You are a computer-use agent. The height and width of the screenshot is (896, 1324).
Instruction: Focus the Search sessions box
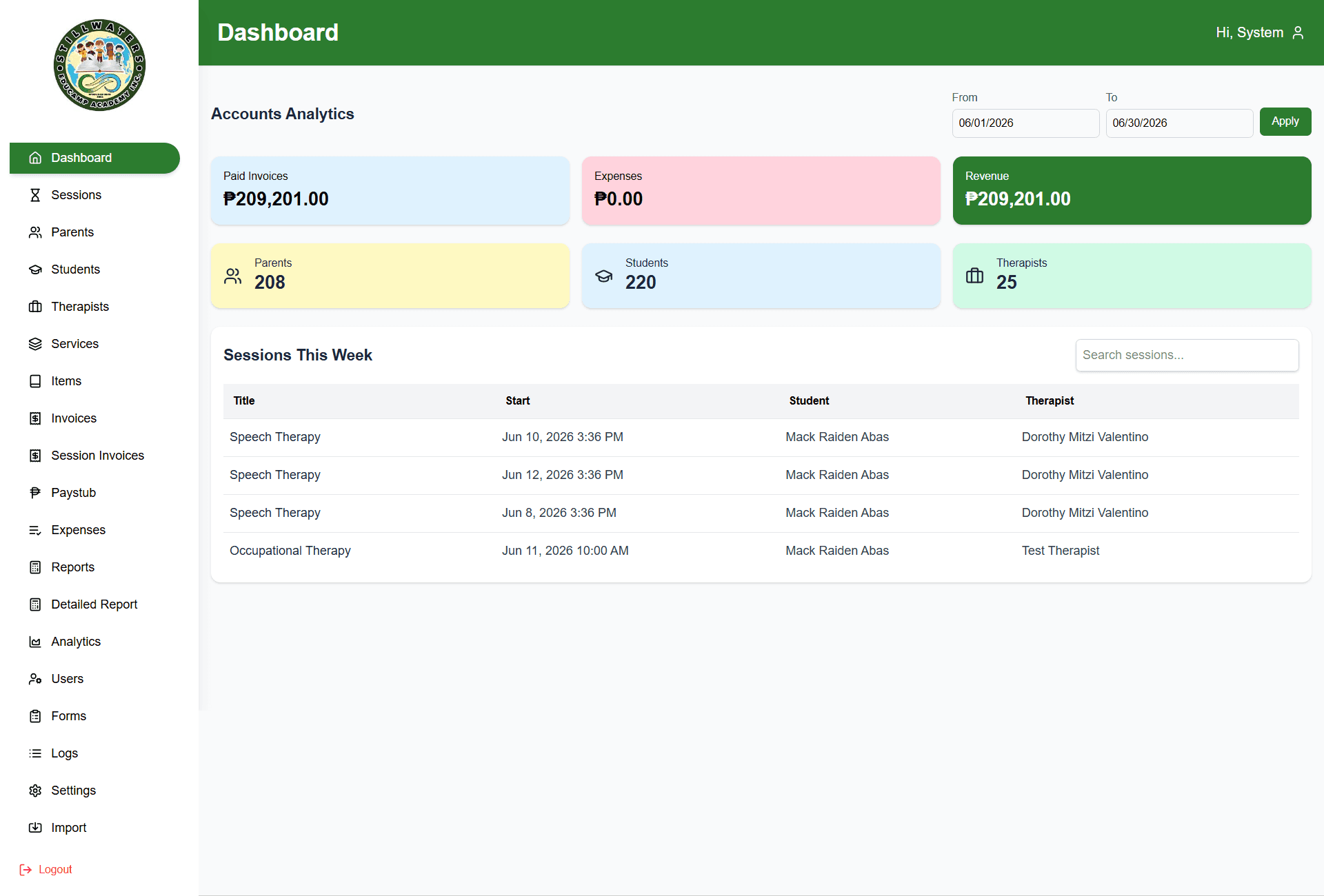(1187, 355)
